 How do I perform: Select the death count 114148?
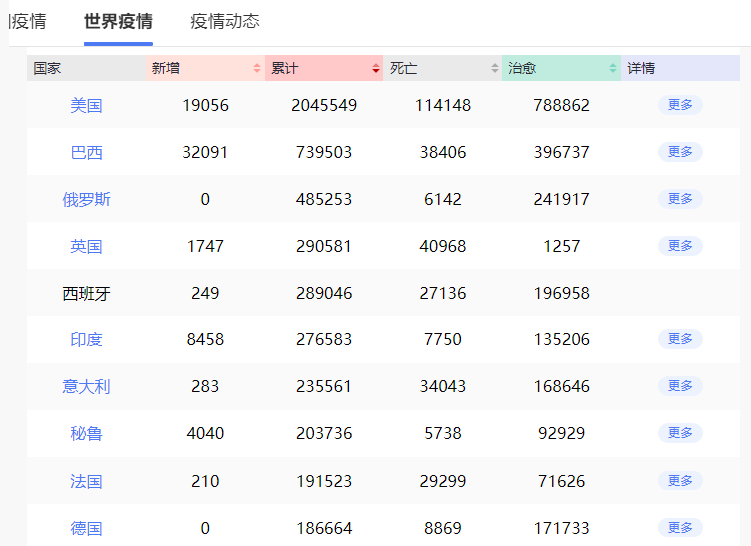tap(443, 105)
